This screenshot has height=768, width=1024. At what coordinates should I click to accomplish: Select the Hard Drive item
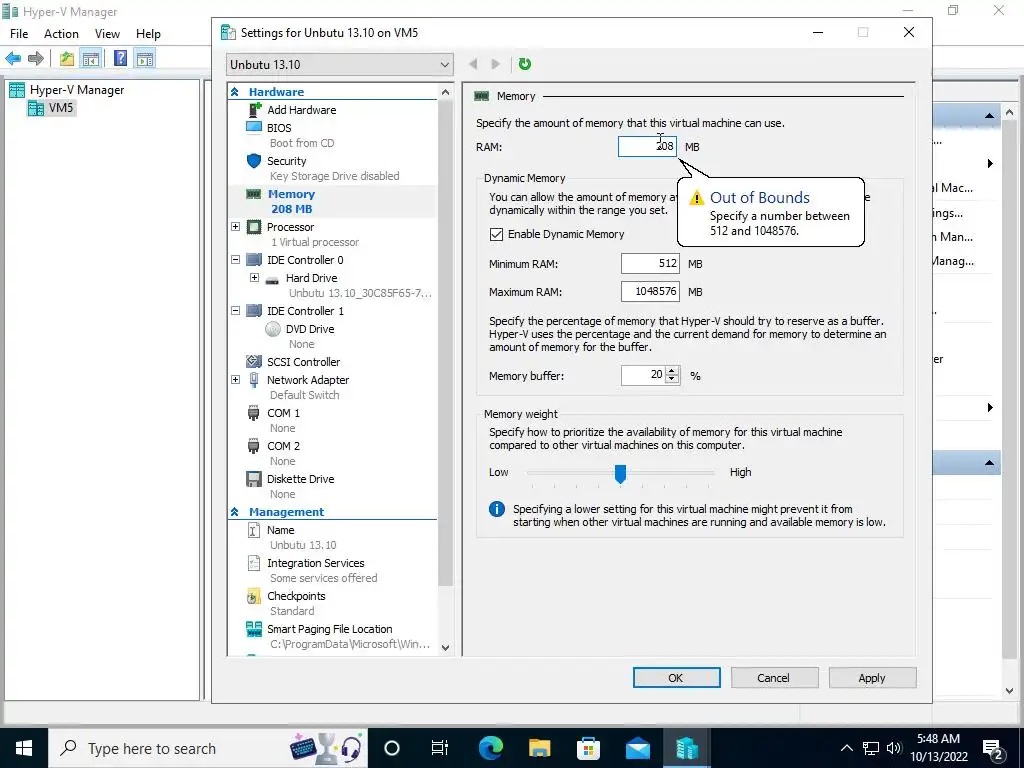[x=311, y=278]
